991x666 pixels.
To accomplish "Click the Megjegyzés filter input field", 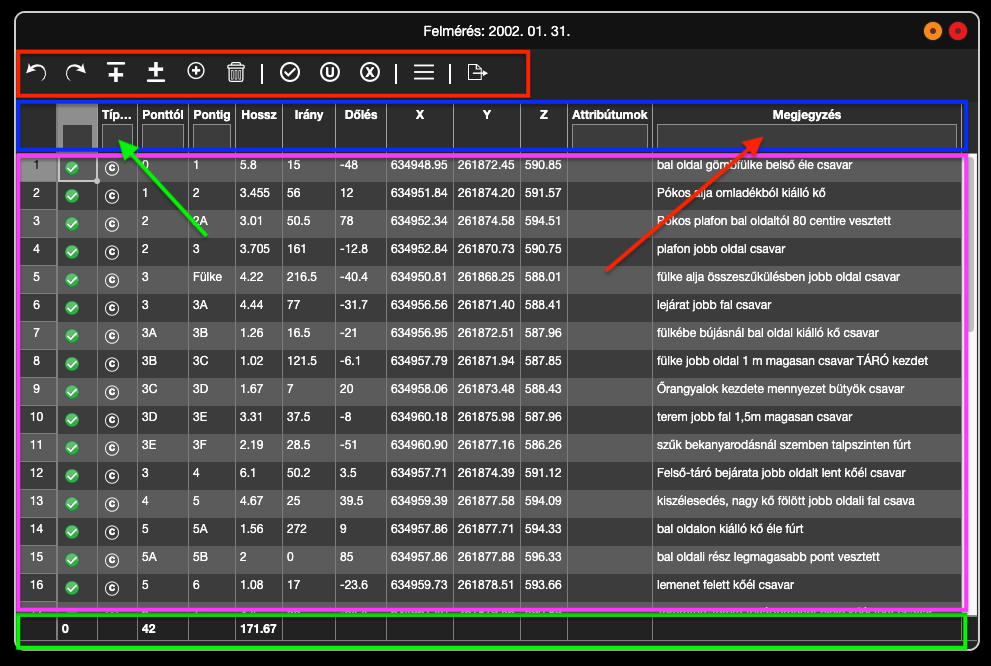I will click(x=807, y=135).
